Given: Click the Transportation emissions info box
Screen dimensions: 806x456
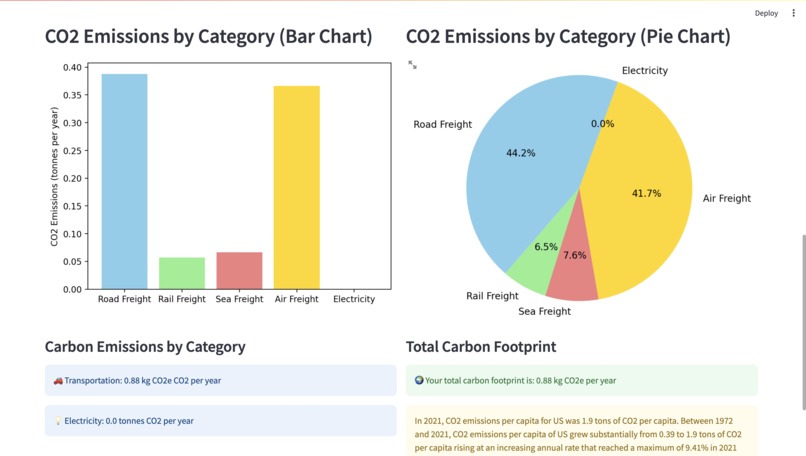Looking at the screenshot, I should point(221,380).
